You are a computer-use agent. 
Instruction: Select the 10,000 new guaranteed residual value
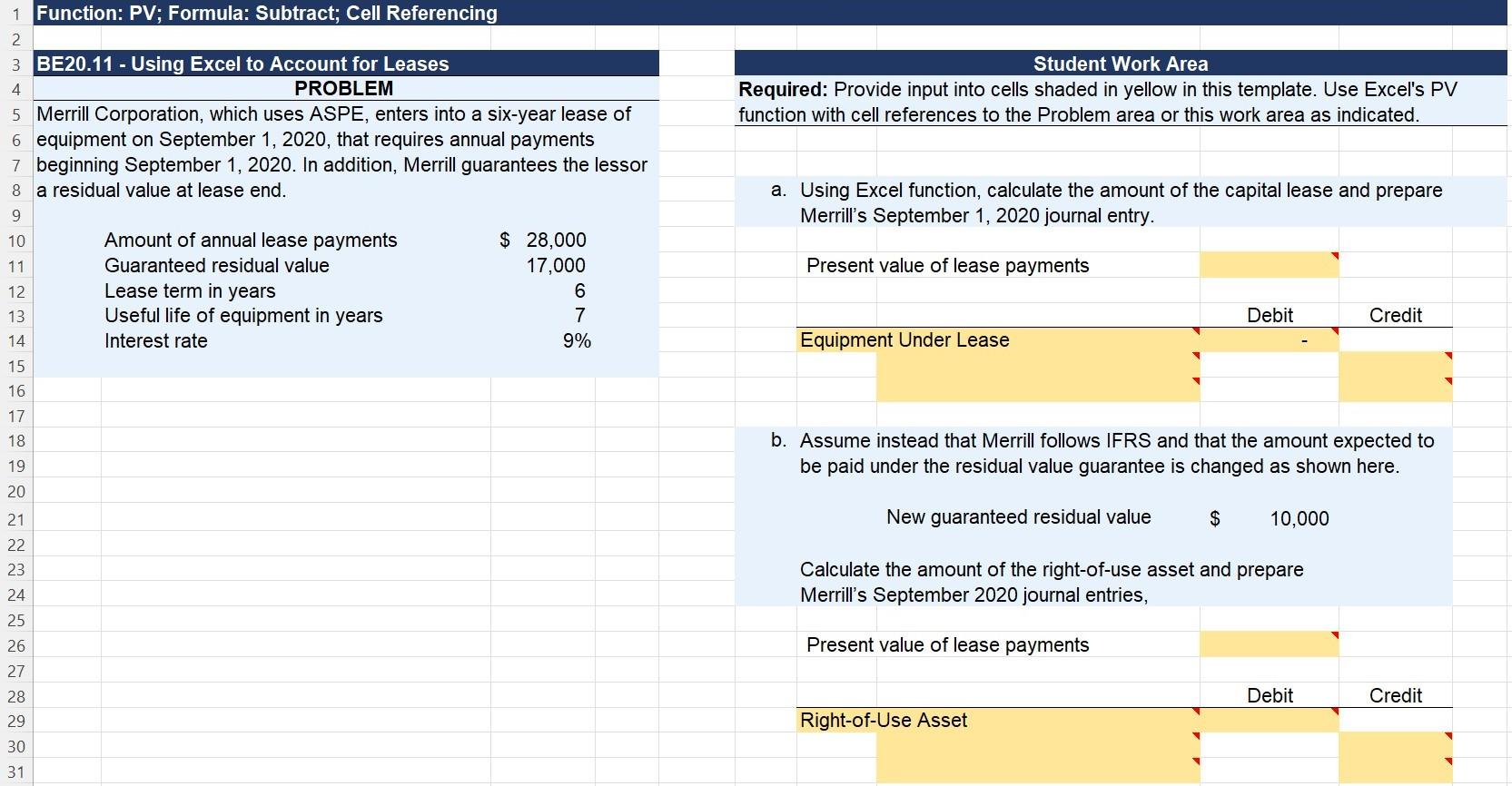click(x=1299, y=518)
